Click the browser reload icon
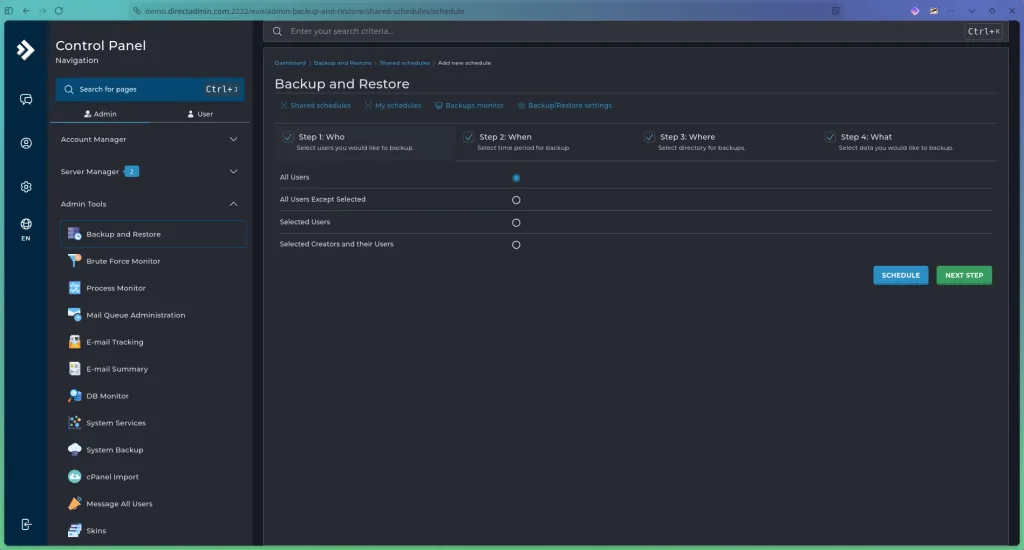The height and width of the screenshot is (550, 1024). coord(59,10)
